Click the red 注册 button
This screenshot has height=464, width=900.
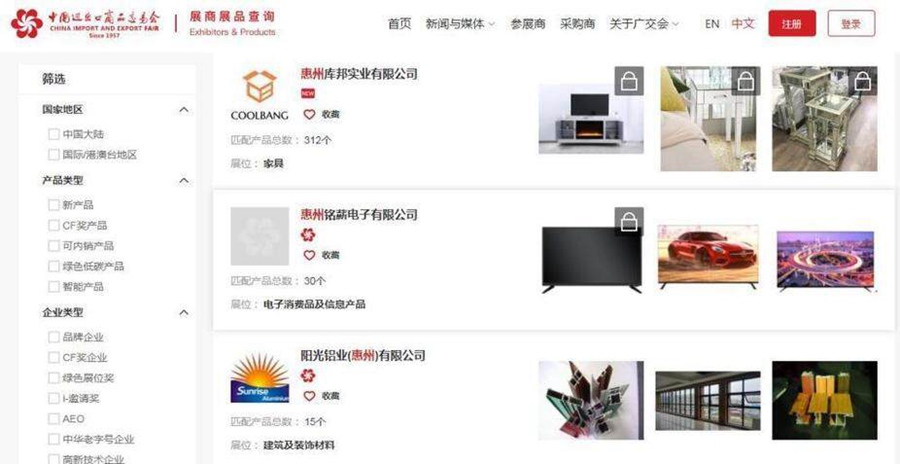tap(792, 24)
